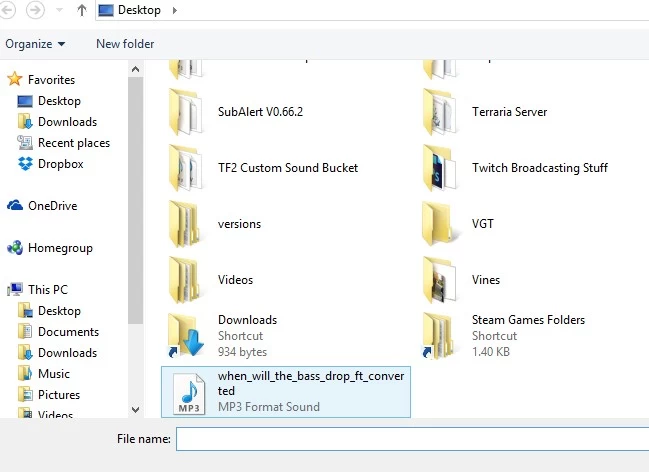Image resolution: width=649 pixels, height=472 pixels.
Task: Select TF2 Custom Sound Bucket name
Action: 288,168
